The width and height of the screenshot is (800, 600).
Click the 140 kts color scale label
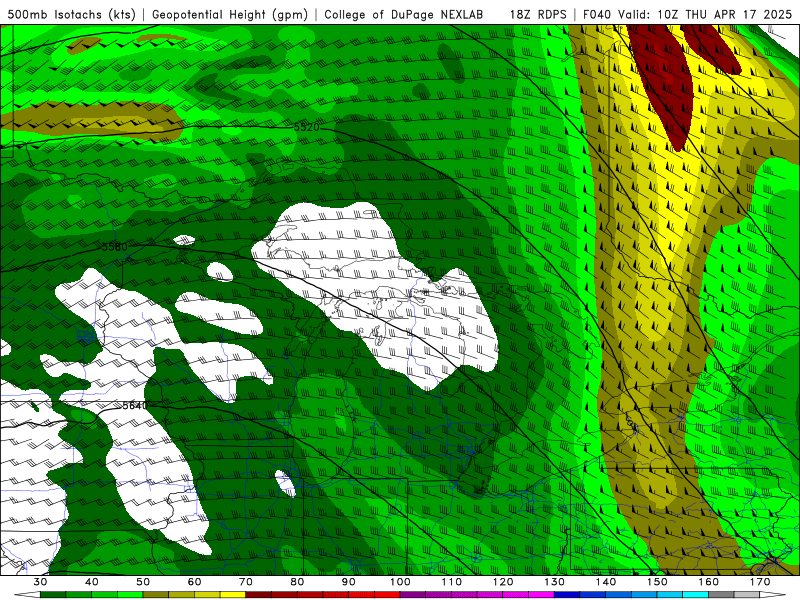(x=606, y=582)
